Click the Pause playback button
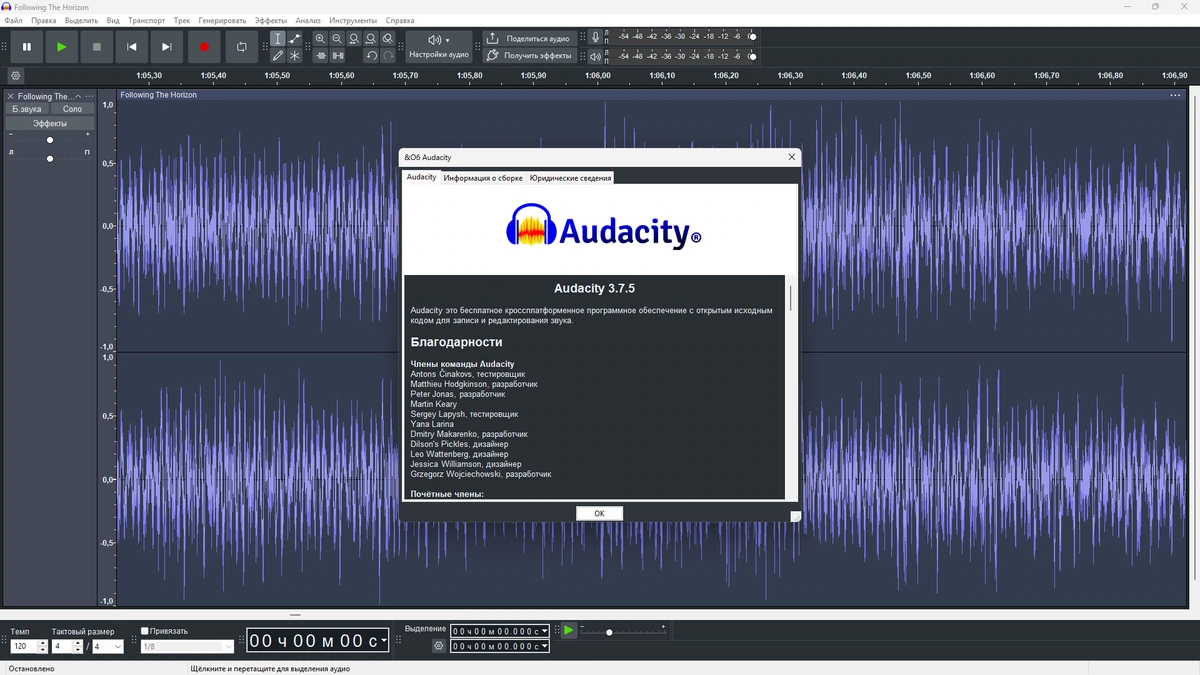This screenshot has width=1200, height=675. click(27, 47)
